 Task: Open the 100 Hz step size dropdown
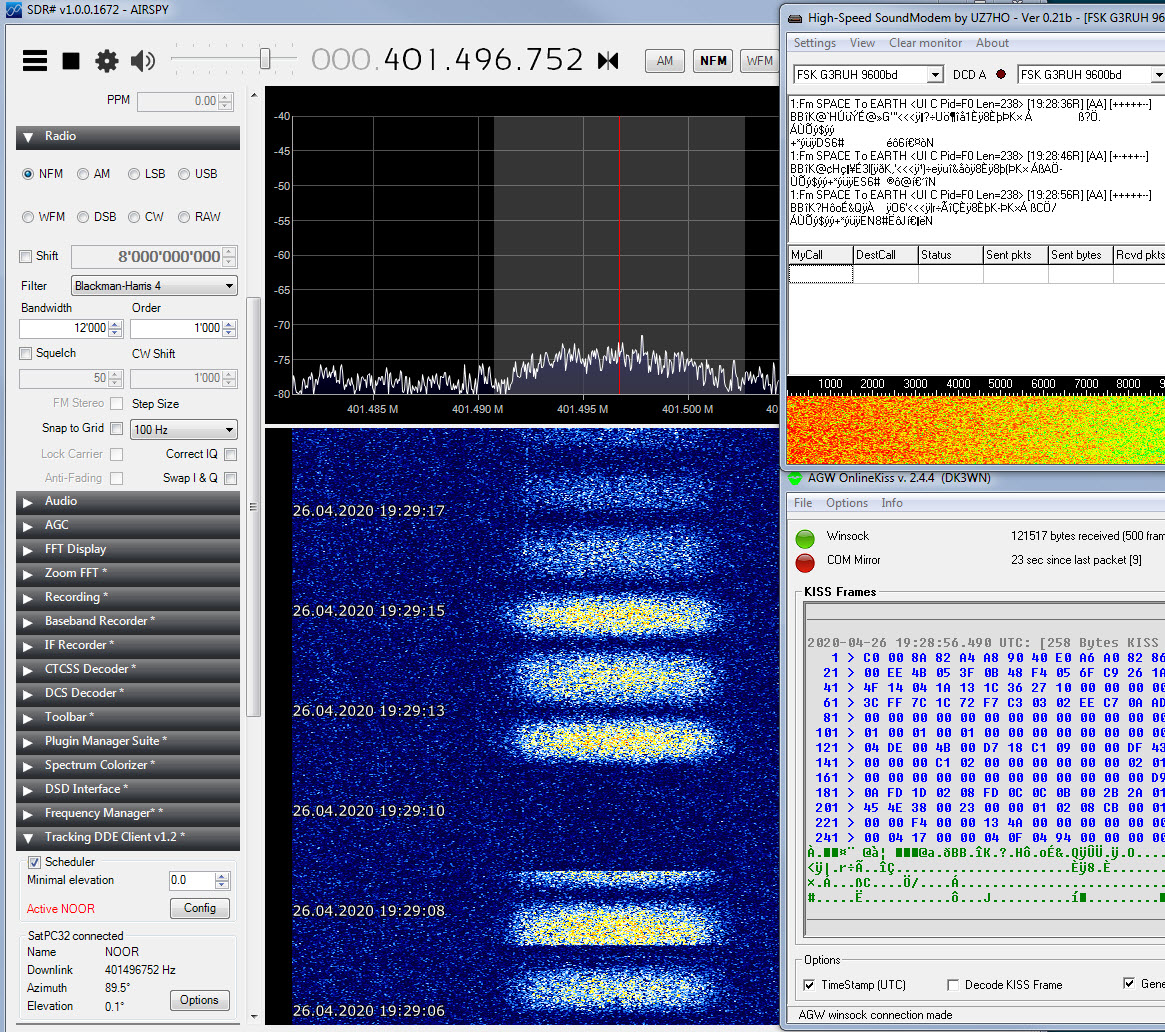coord(184,429)
